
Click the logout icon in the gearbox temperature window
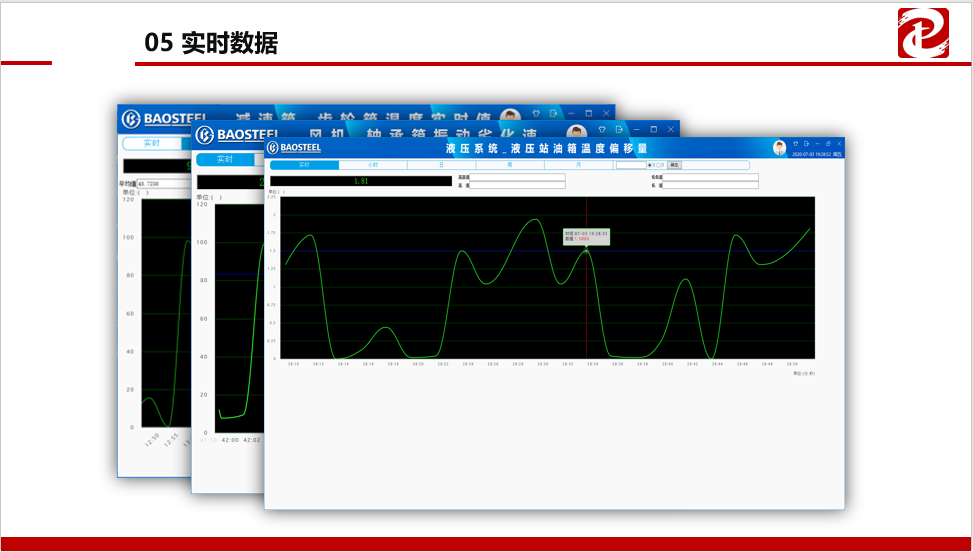(x=554, y=113)
